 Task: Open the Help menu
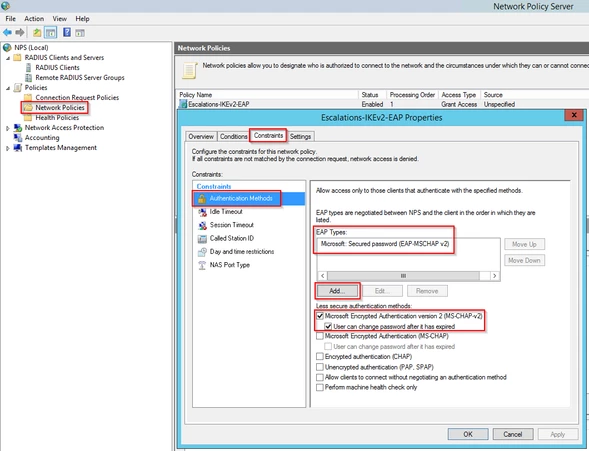(x=82, y=19)
